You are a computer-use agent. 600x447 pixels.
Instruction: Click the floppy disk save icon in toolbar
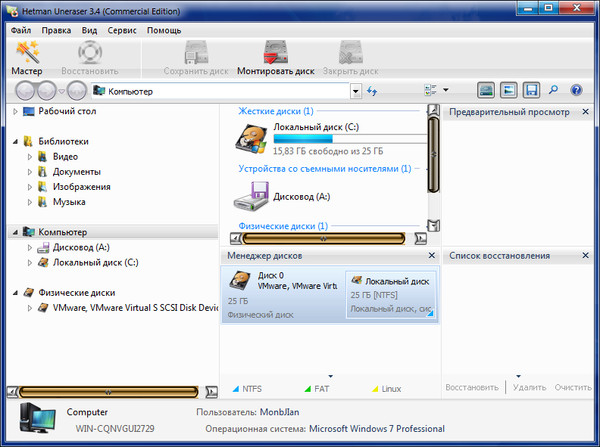click(532, 91)
